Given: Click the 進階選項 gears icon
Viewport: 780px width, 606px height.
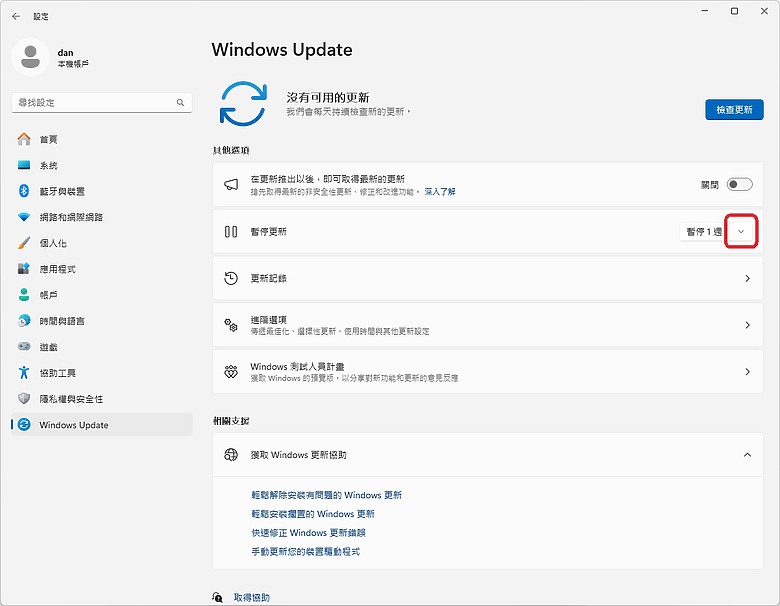Looking at the screenshot, I should tap(231, 325).
